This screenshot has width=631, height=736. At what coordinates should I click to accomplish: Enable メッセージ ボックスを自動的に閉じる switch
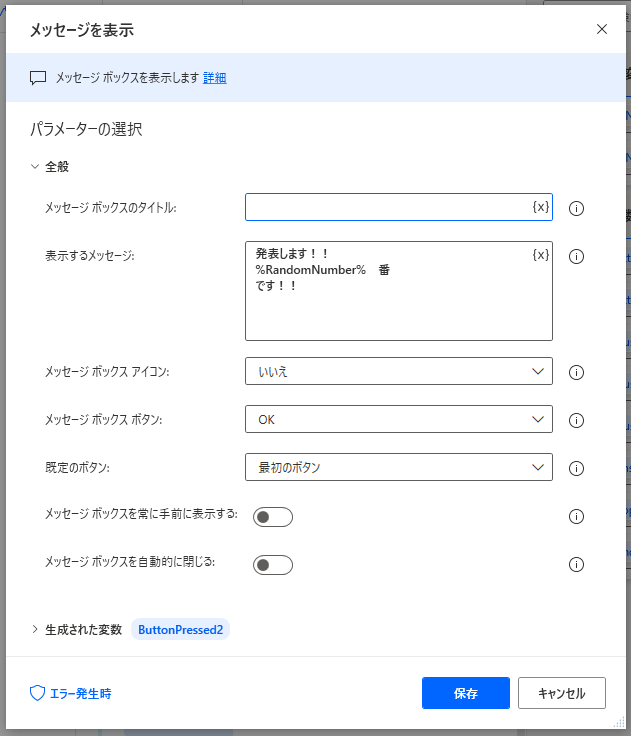273,565
